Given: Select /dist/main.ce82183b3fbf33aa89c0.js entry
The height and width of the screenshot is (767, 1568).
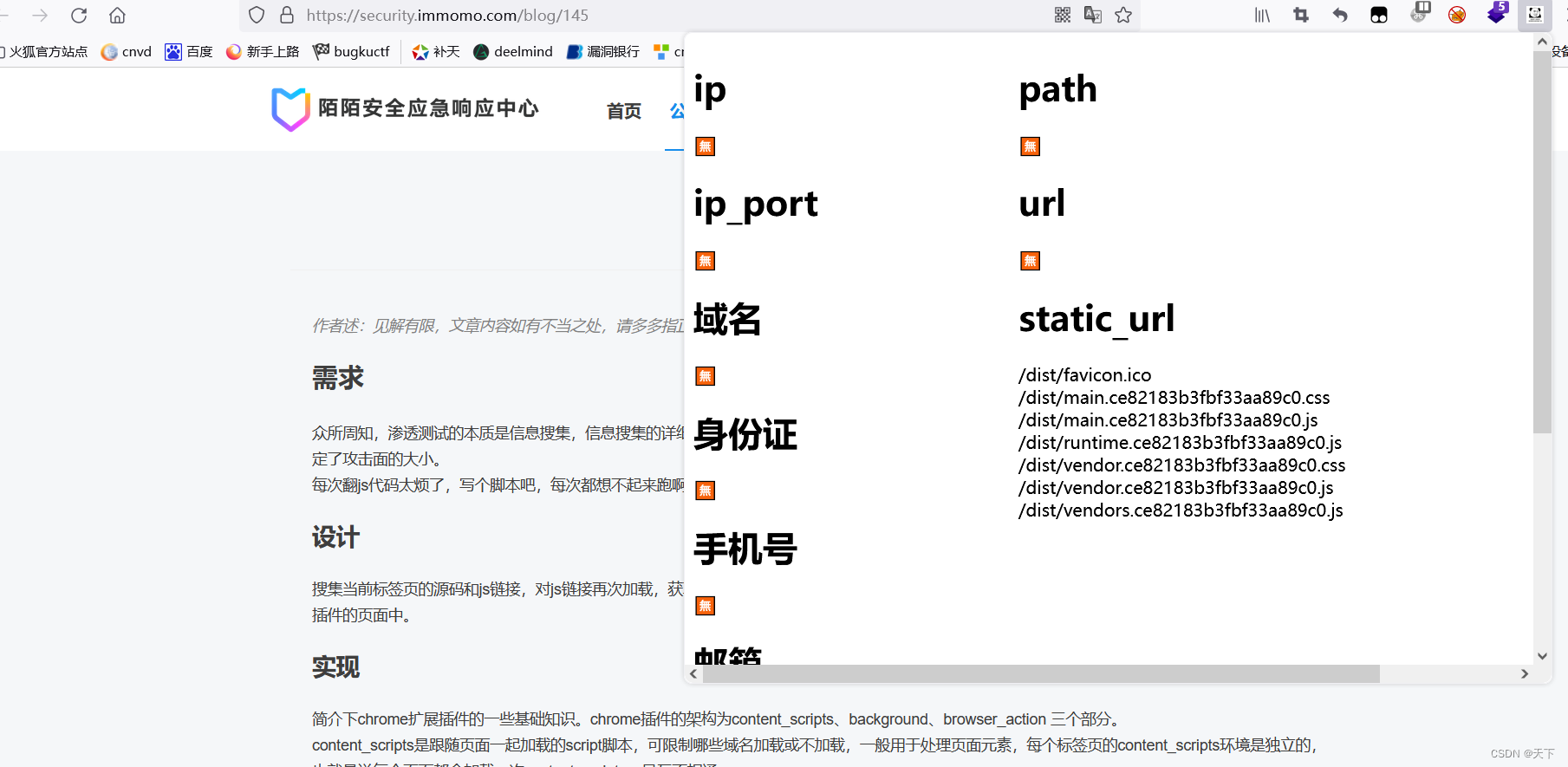Looking at the screenshot, I should (x=1168, y=420).
